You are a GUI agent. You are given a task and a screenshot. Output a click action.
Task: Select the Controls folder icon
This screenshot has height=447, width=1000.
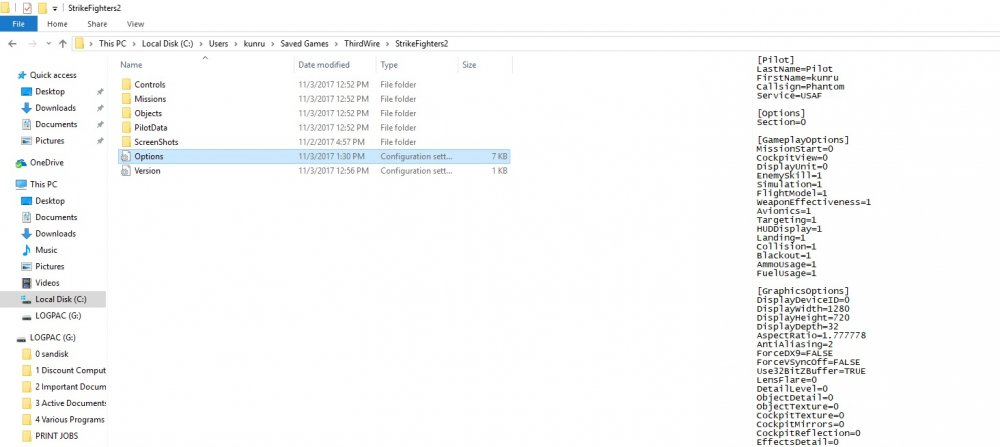pyautogui.click(x=126, y=84)
